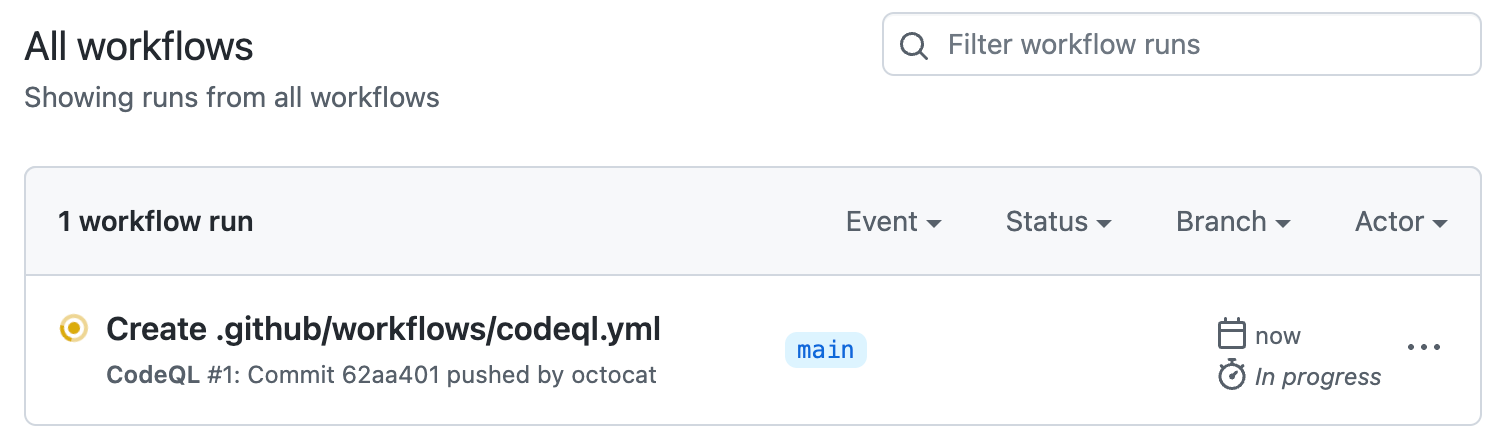Open the Actor filter dropdown
The image size is (1498, 444).
pos(1400,221)
